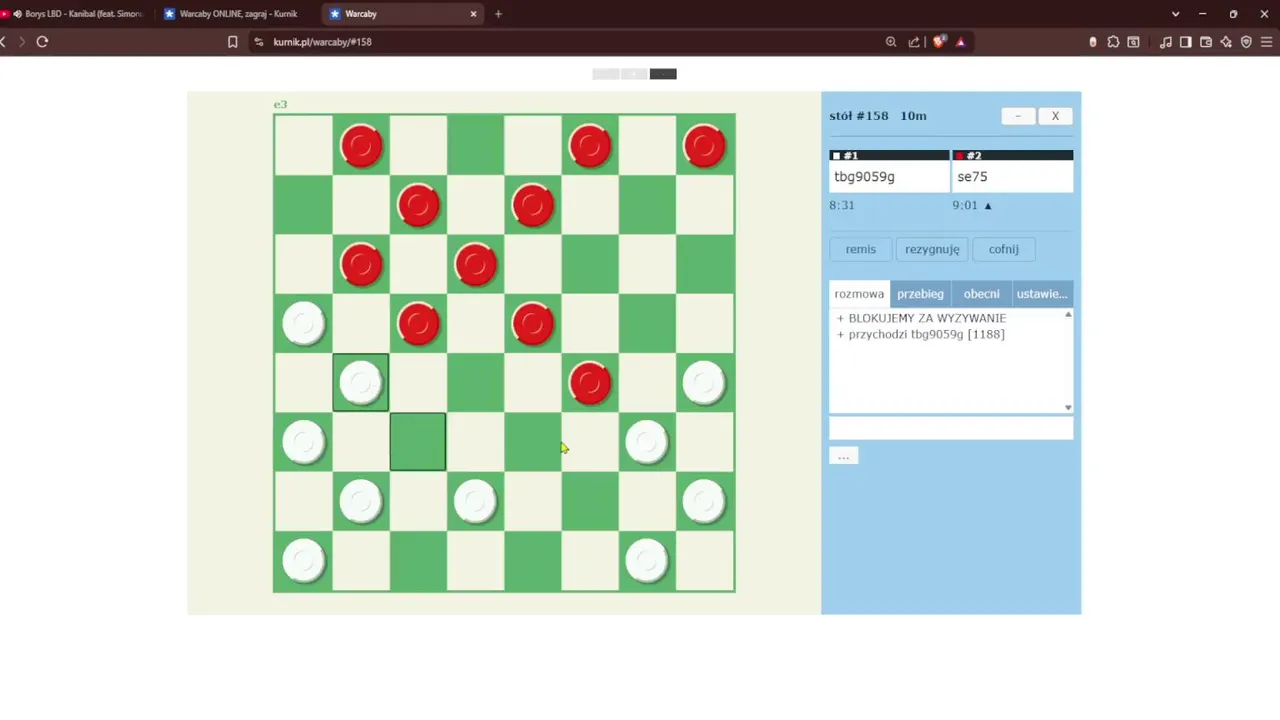Click player name tbg9059g

point(864,177)
